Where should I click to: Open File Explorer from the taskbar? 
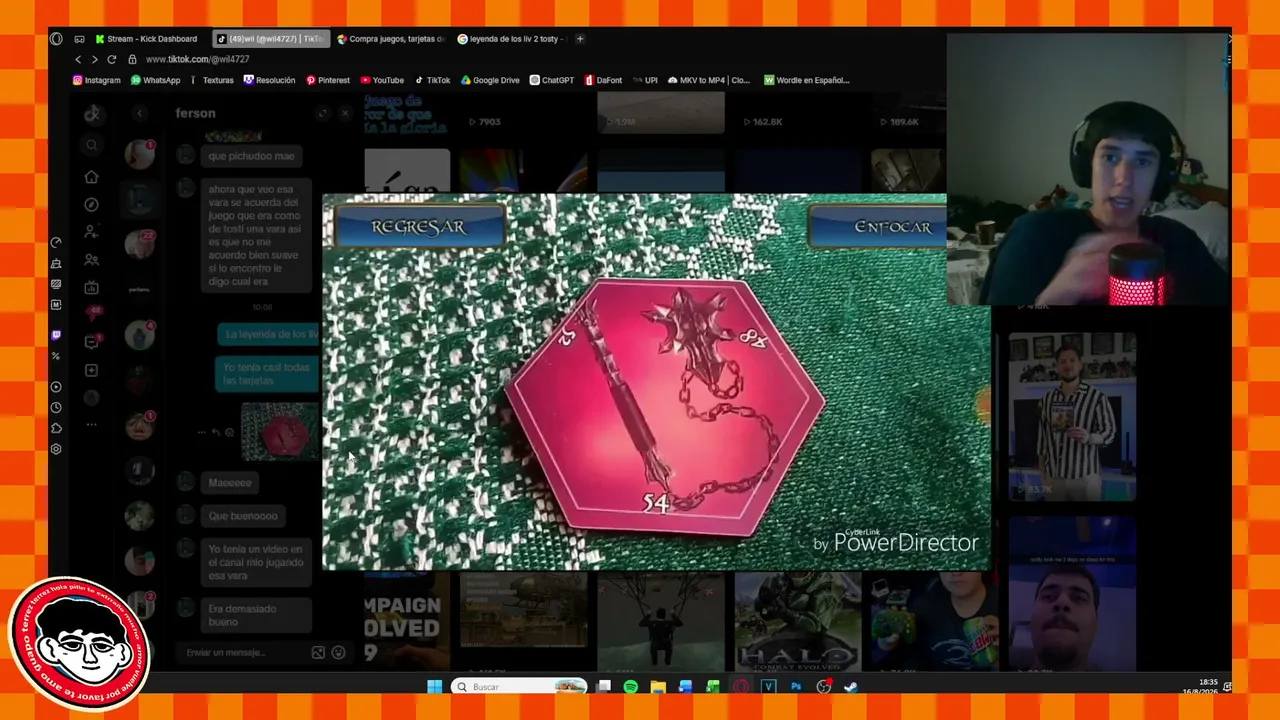(x=658, y=687)
